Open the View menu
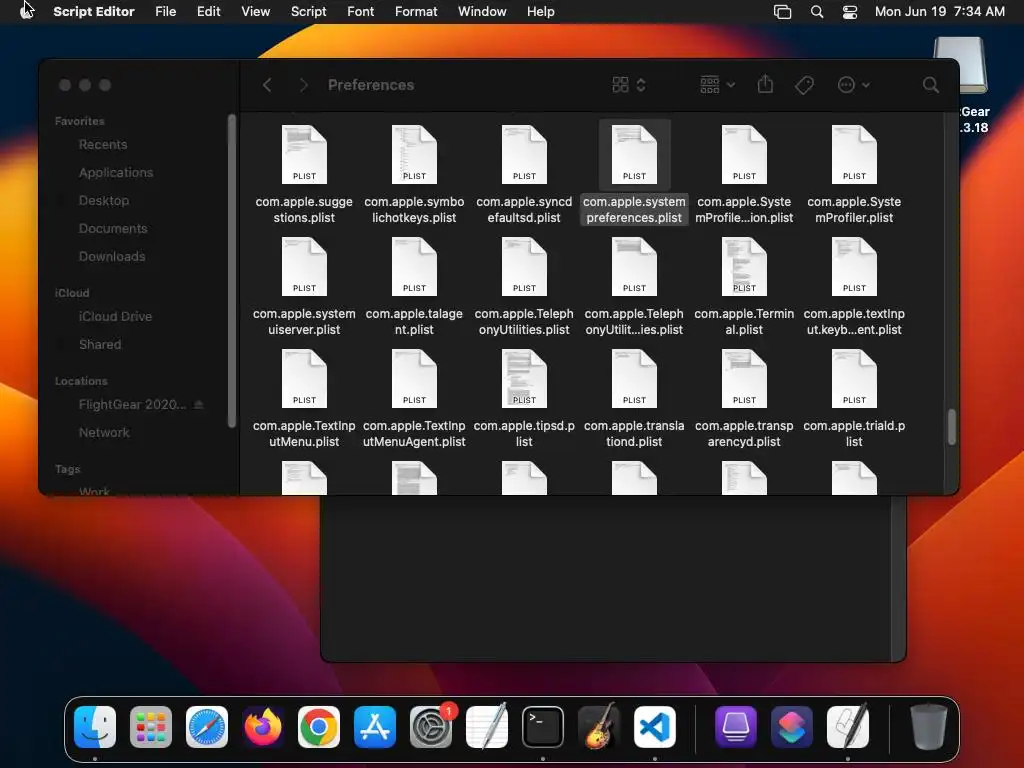This screenshot has width=1024, height=768. [x=255, y=11]
